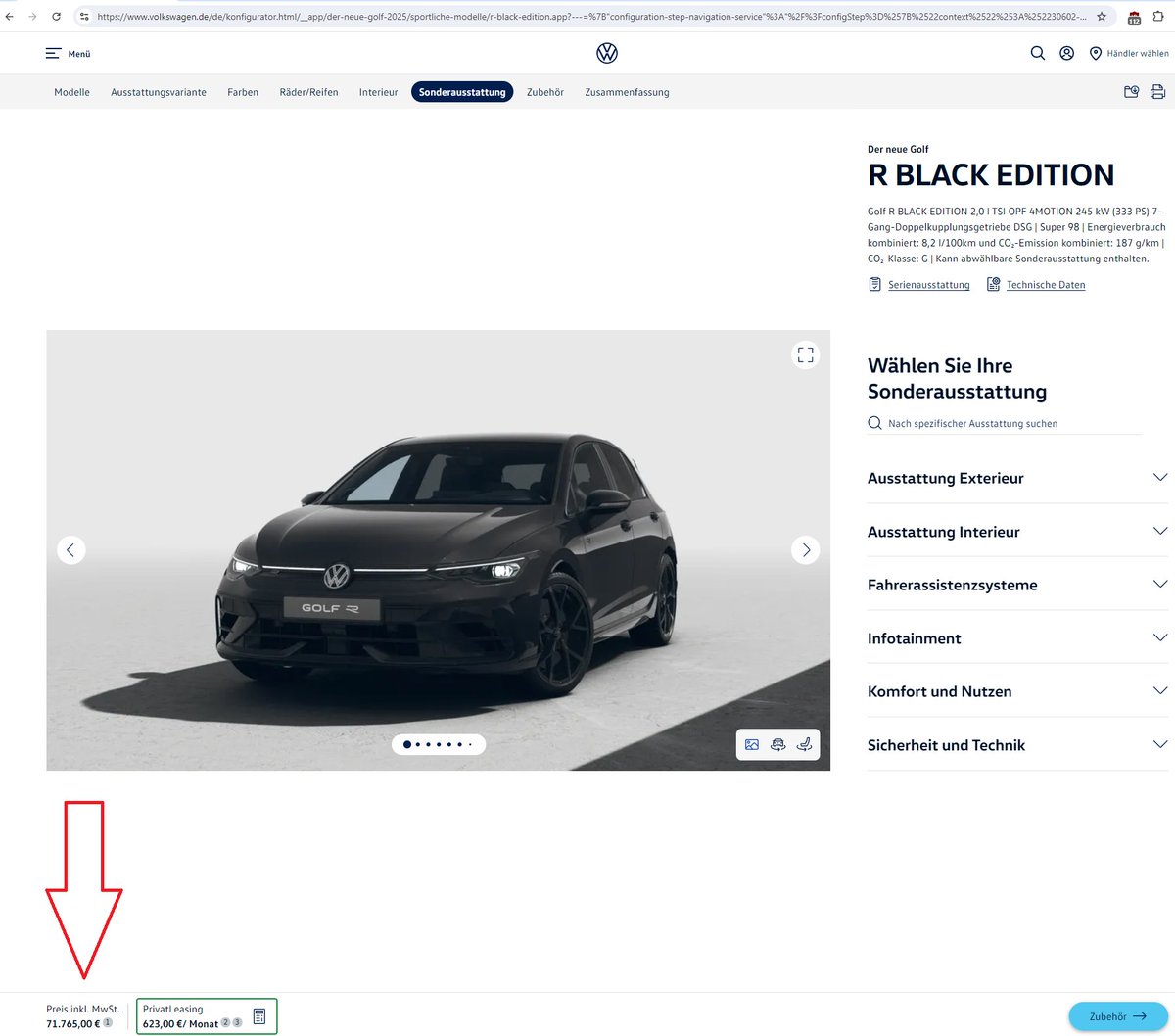Switch to static image gallery view
1175x1036 pixels.
coord(752,744)
